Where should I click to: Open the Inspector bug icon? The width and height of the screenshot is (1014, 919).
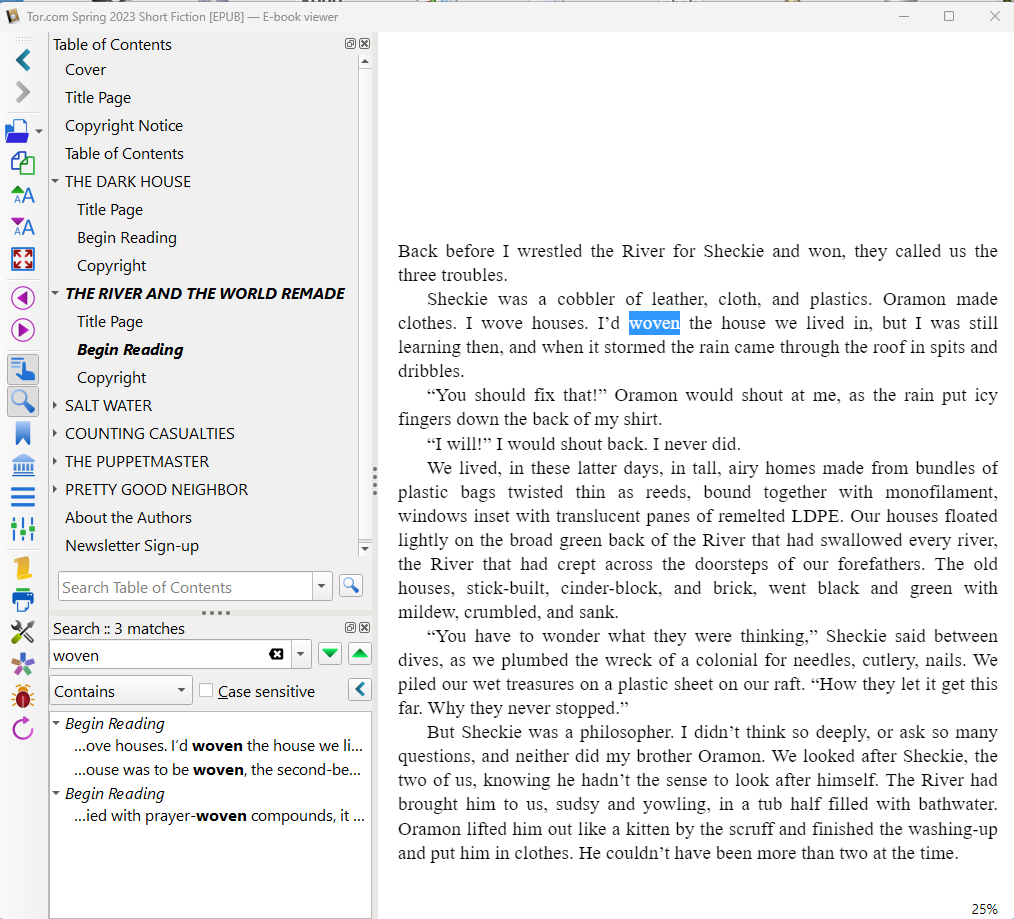point(23,696)
